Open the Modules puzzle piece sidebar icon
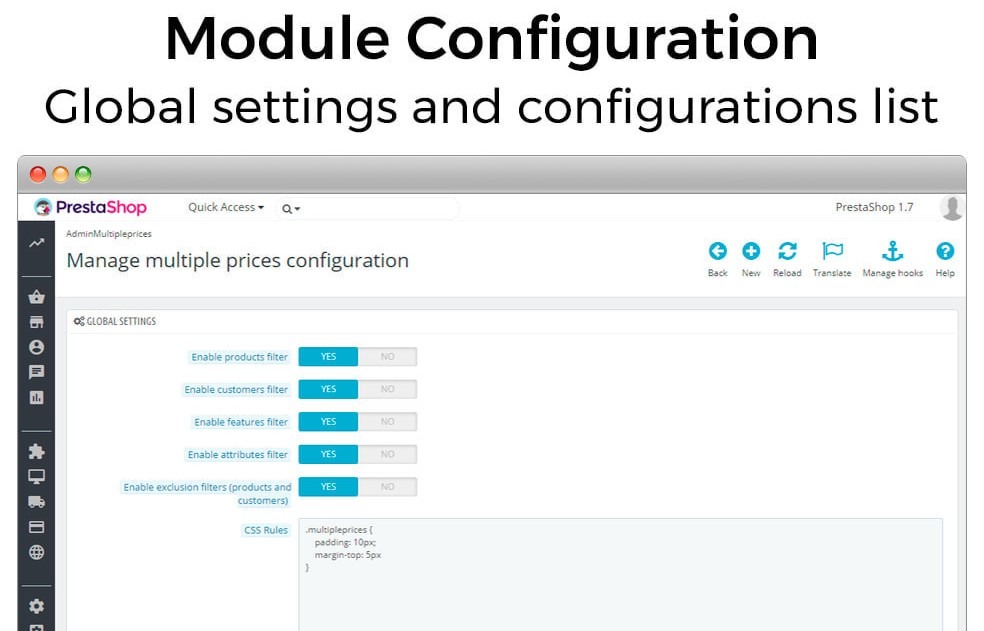984x631 pixels. point(37,451)
